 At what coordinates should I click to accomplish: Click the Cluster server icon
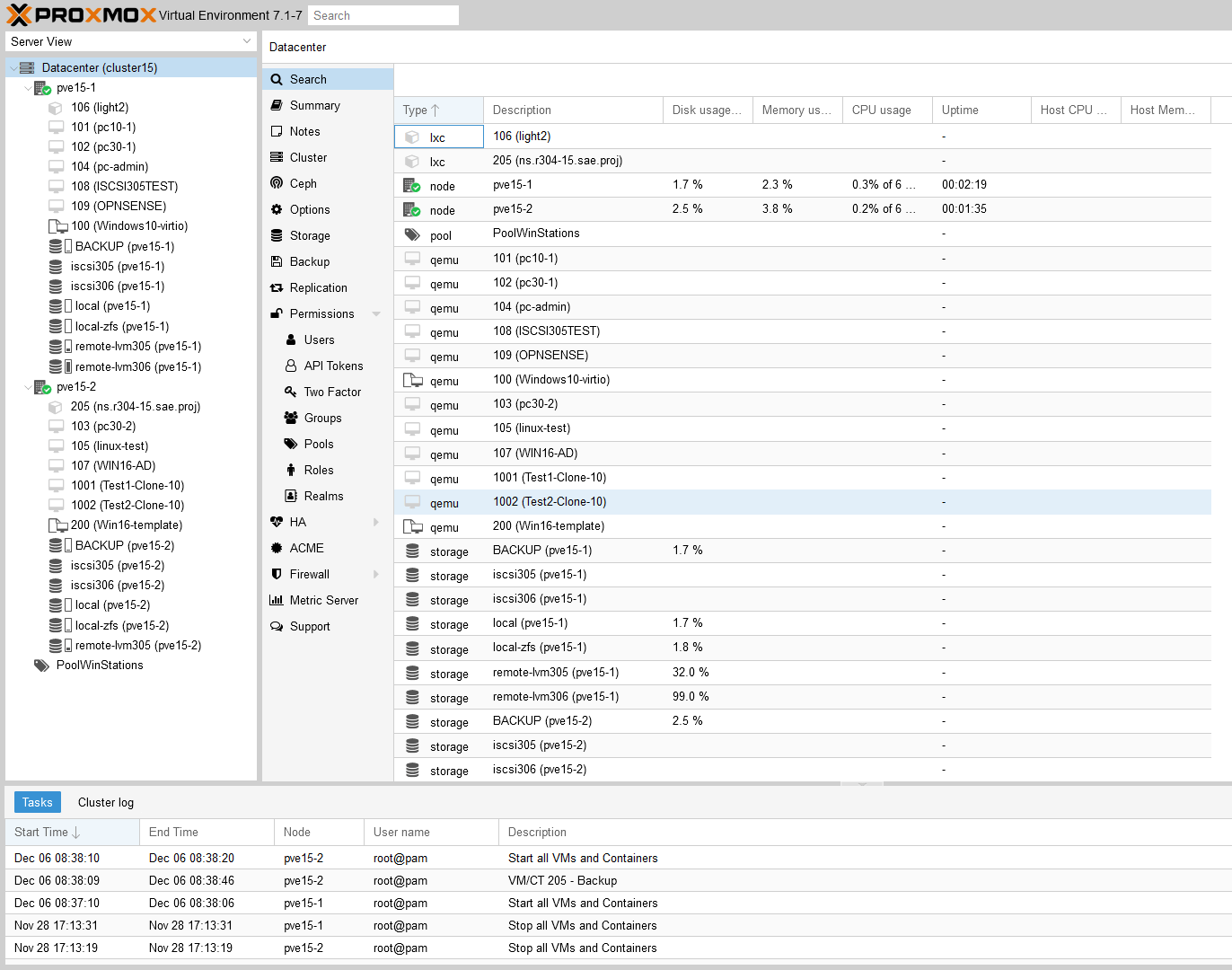point(277,157)
